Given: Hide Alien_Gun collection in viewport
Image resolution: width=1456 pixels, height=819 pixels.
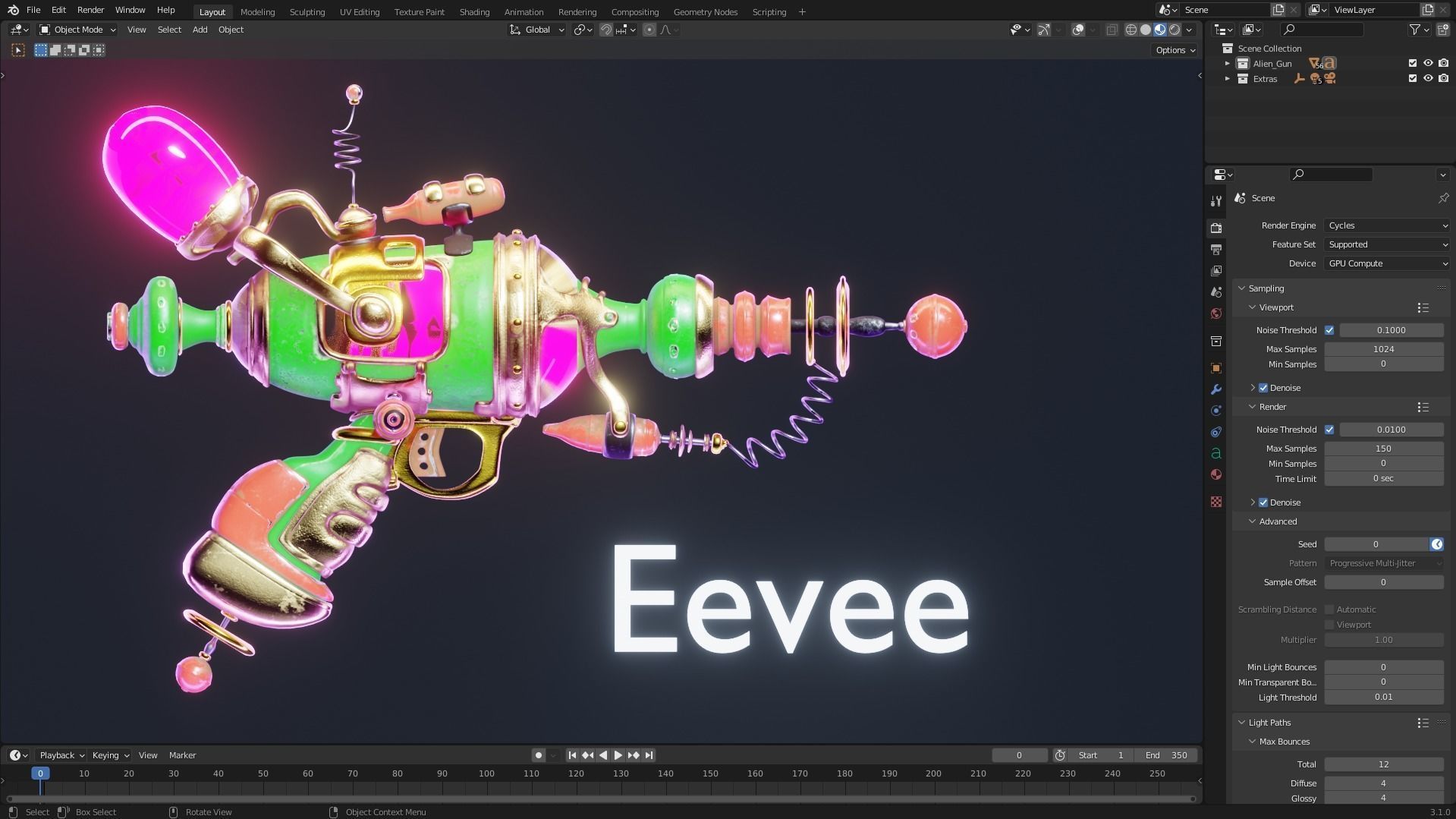Looking at the screenshot, I should click(x=1428, y=64).
